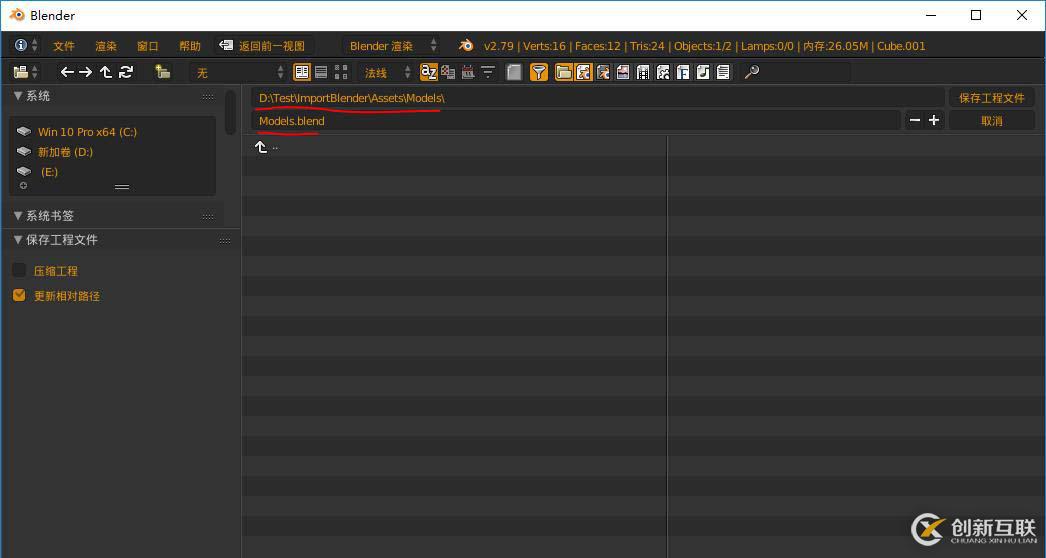
Task: Open the 文件 menu
Action: coord(64,46)
